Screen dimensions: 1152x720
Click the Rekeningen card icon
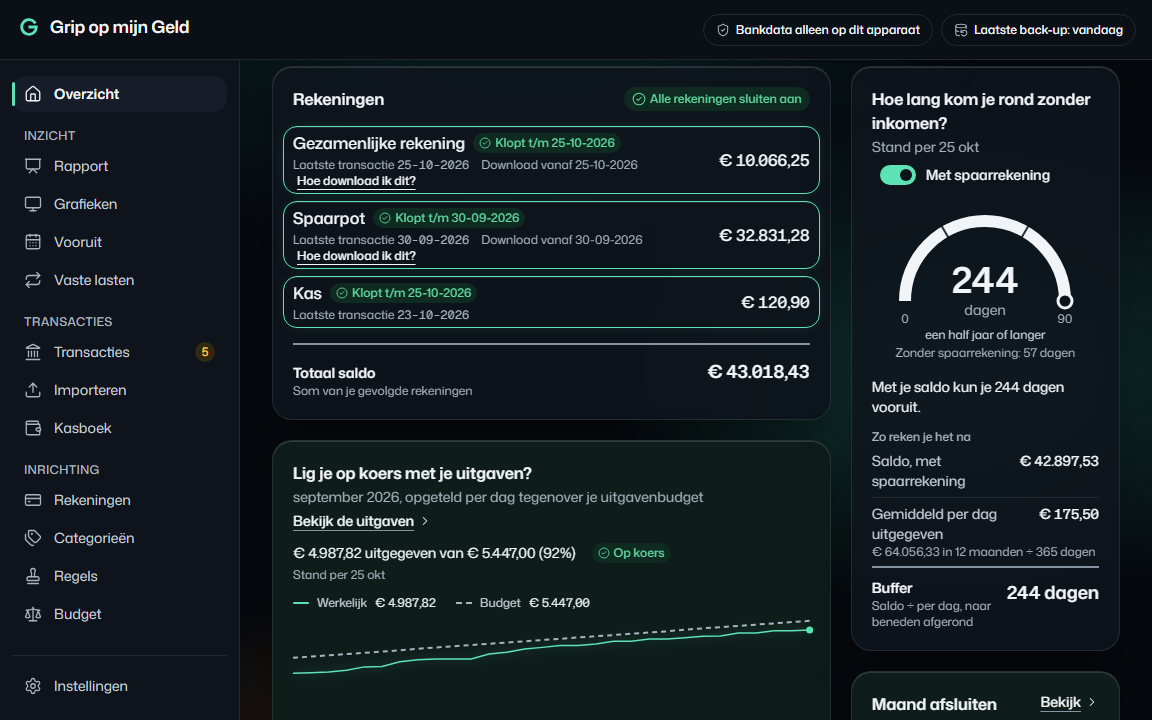[x=33, y=500]
